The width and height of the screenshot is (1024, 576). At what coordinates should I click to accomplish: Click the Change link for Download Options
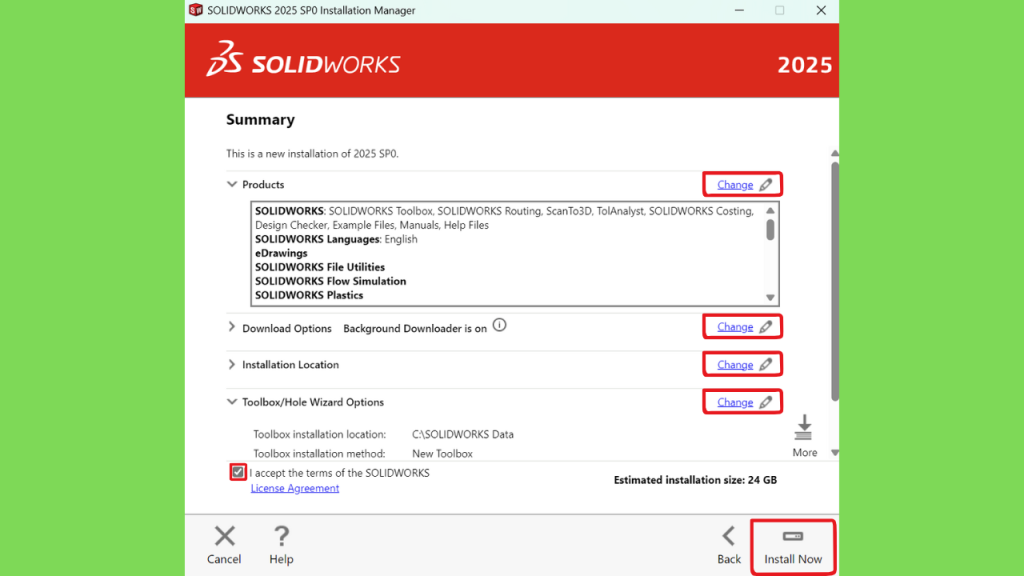point(735,327)
